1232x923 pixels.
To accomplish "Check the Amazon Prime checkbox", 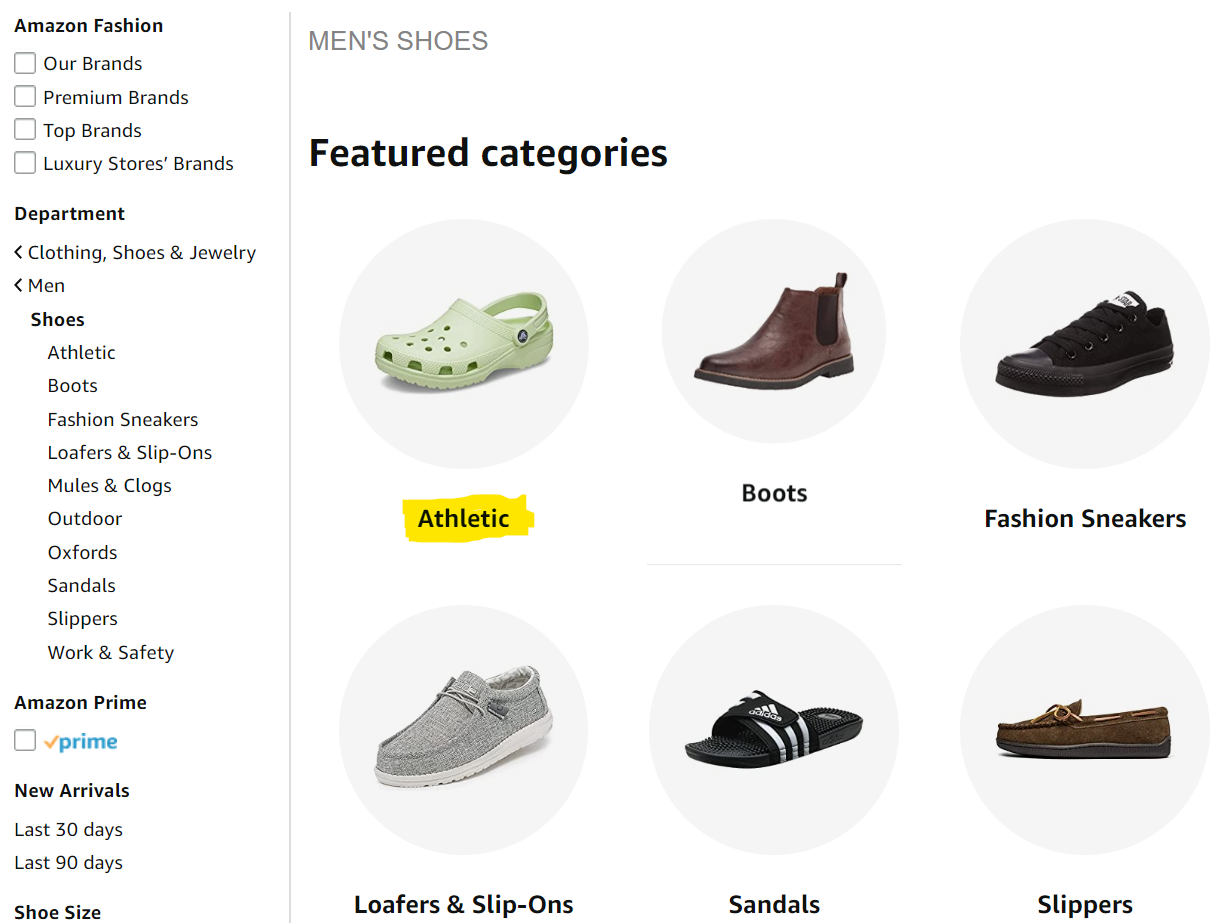I will tap(25, 741).
